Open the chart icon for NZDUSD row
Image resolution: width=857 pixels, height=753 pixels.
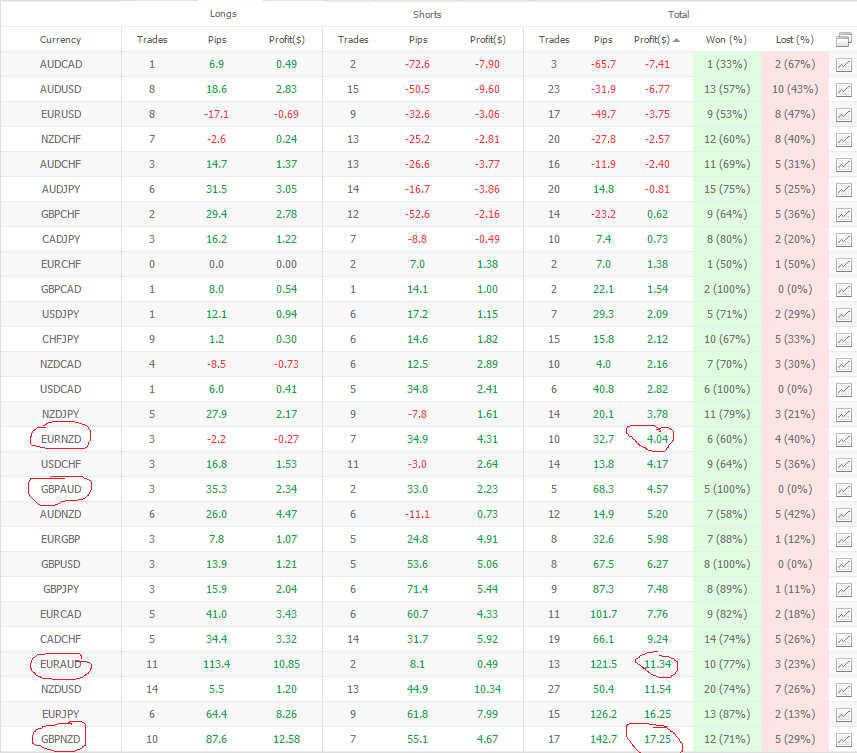843,690
